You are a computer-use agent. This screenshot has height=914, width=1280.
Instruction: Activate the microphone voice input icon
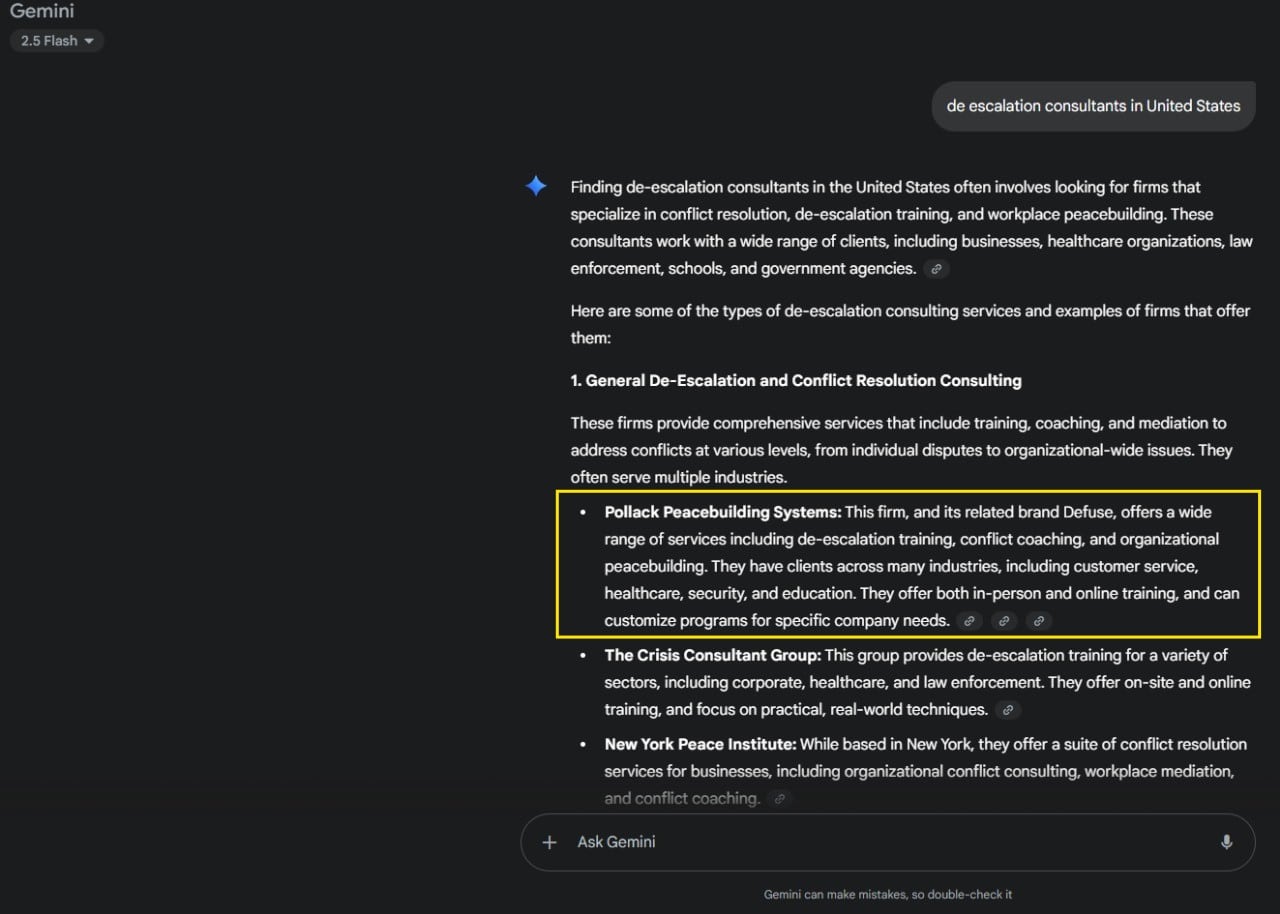point(1226,842)
